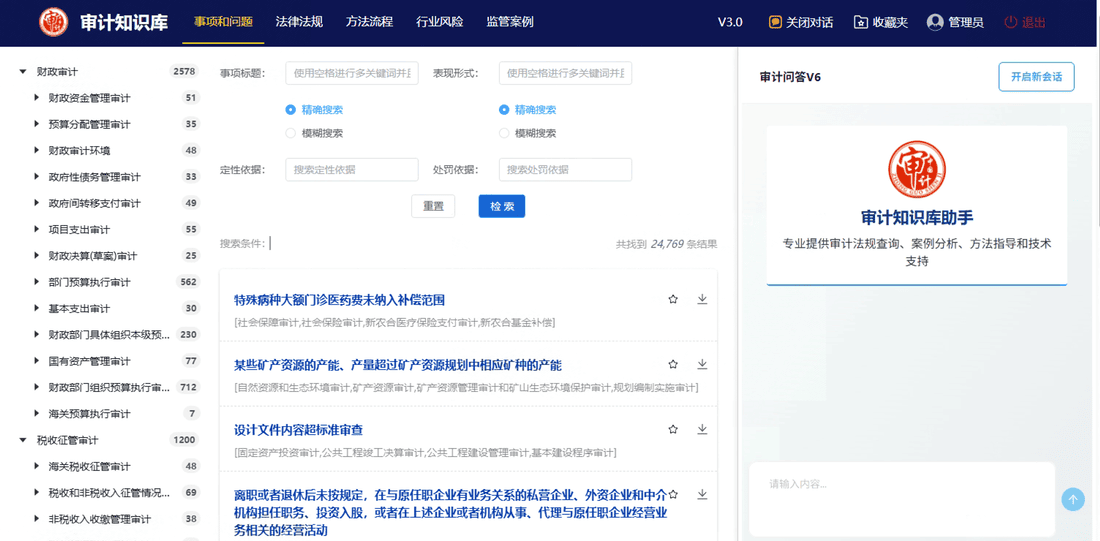Click the 退出 logout power icon
1100x541 pixels.
[x=1011, y=22]
